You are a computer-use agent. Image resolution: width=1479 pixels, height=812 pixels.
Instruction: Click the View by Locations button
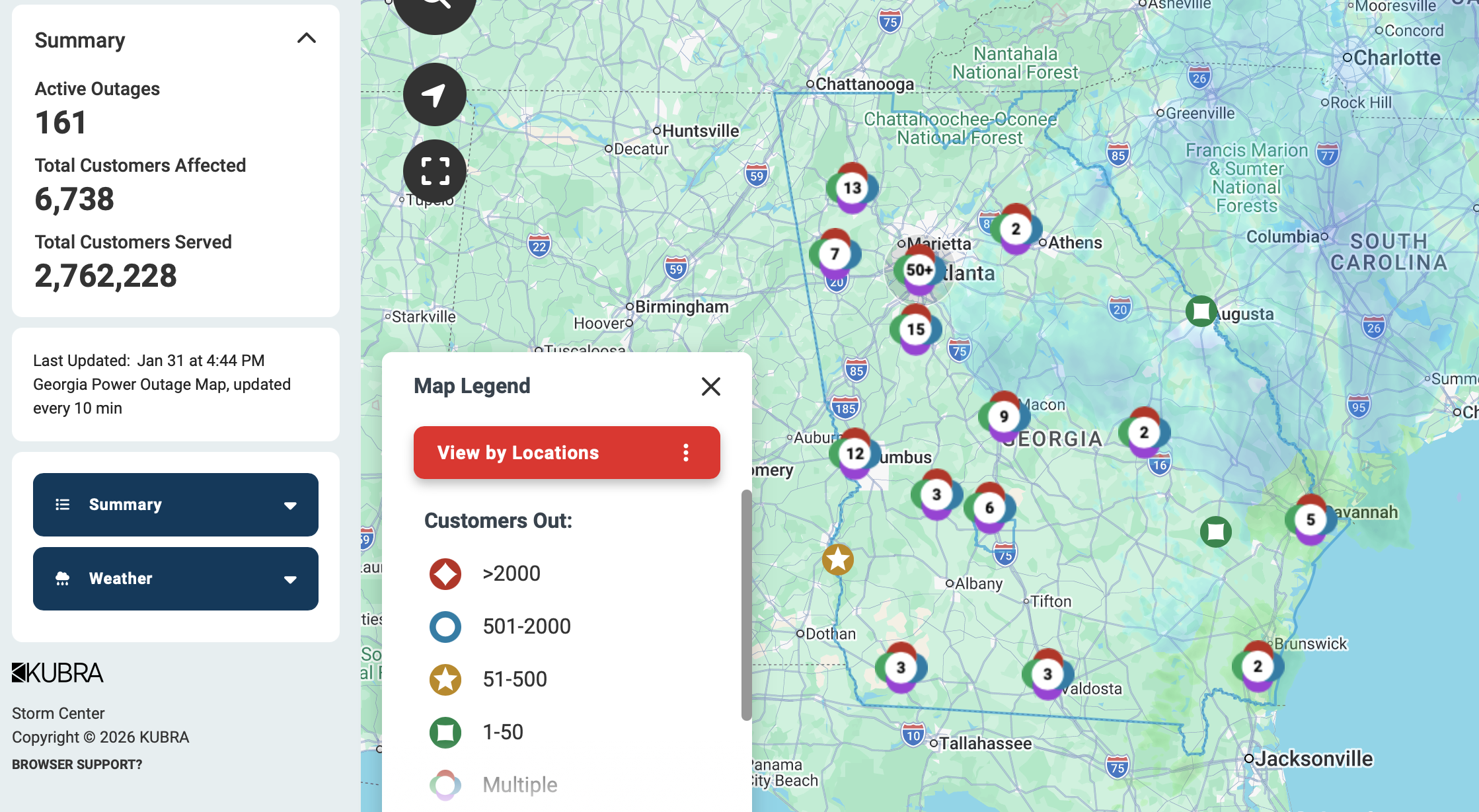pos(518,453)
